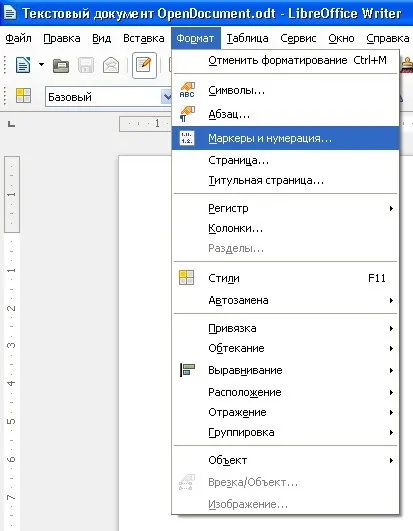Select the Абзац... menu entry
This screenshot has height=531, width=413.
tap(286, 114)
